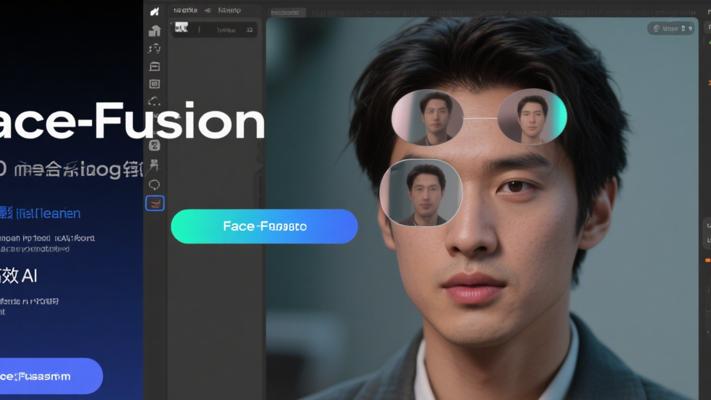Click the gradient Face-Fusion button in the panel
This screenshot has height=400, width=711.
pos(264,226)
